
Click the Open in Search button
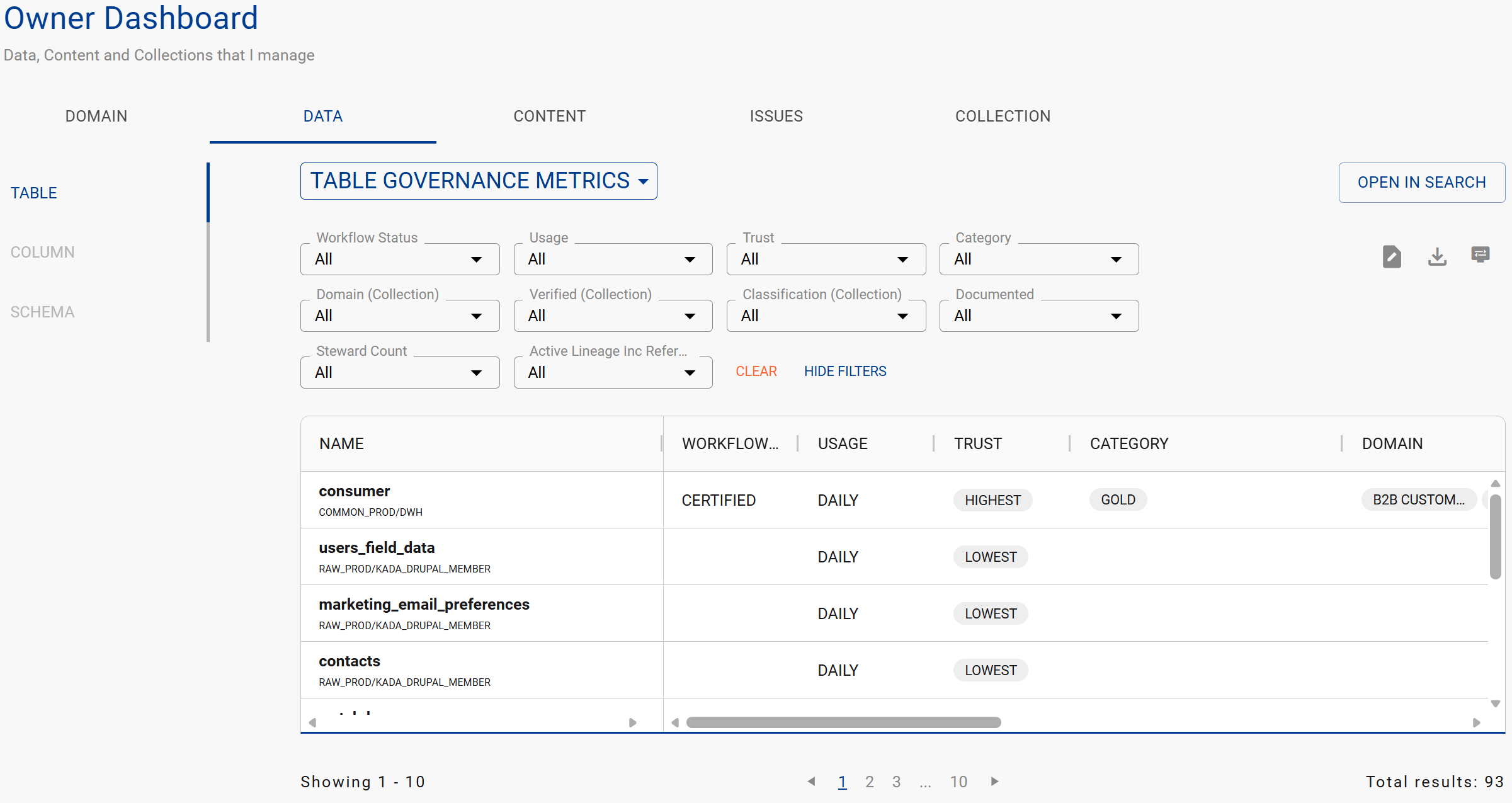click(x=1421, y=183)
